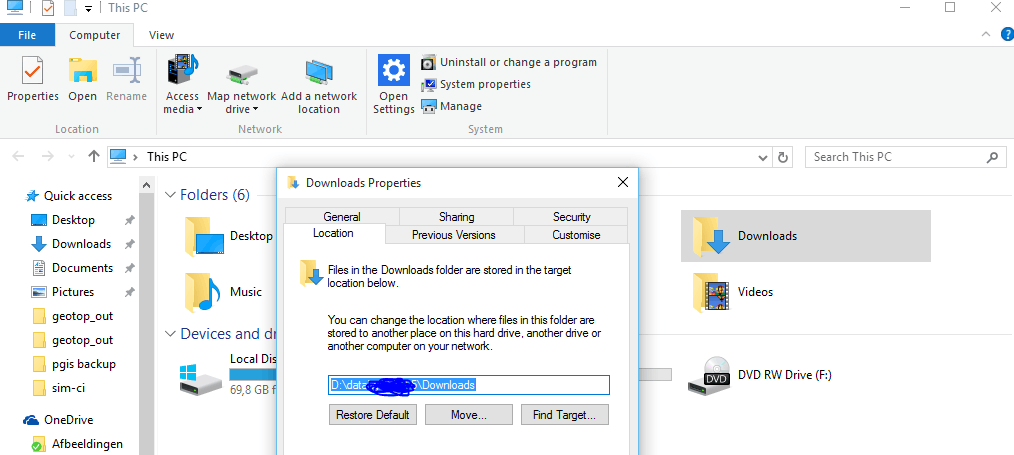Click the pin icon beside Pictures
This screenshot has width=1014, height=455.
129,292
